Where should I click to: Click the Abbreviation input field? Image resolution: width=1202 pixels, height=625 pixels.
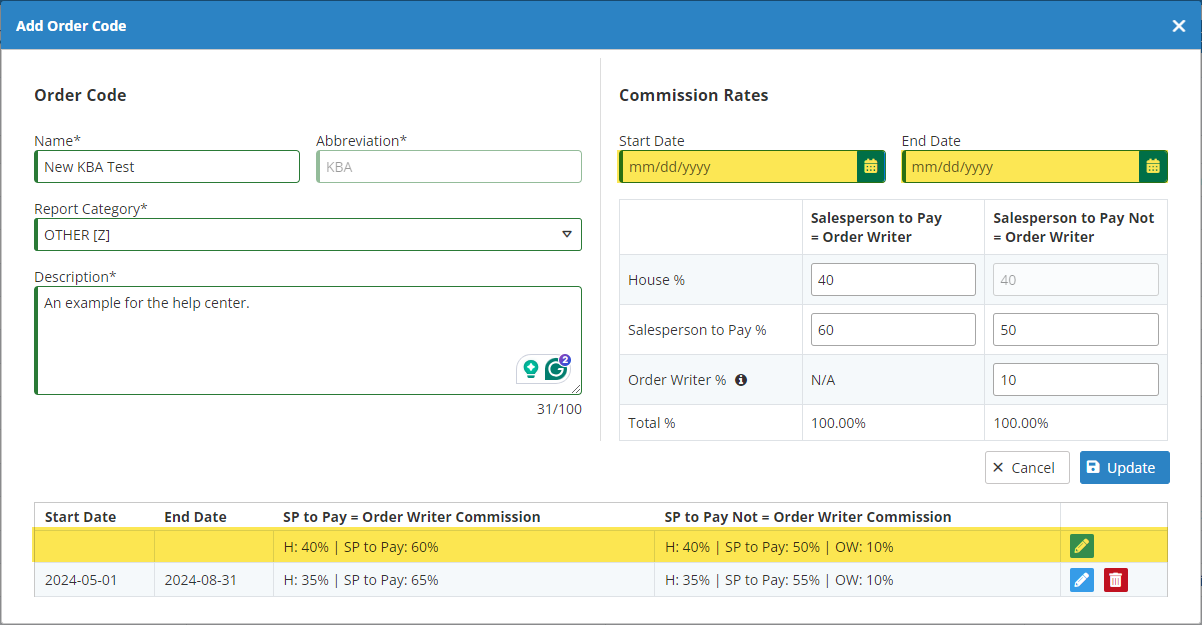[449, 167]
